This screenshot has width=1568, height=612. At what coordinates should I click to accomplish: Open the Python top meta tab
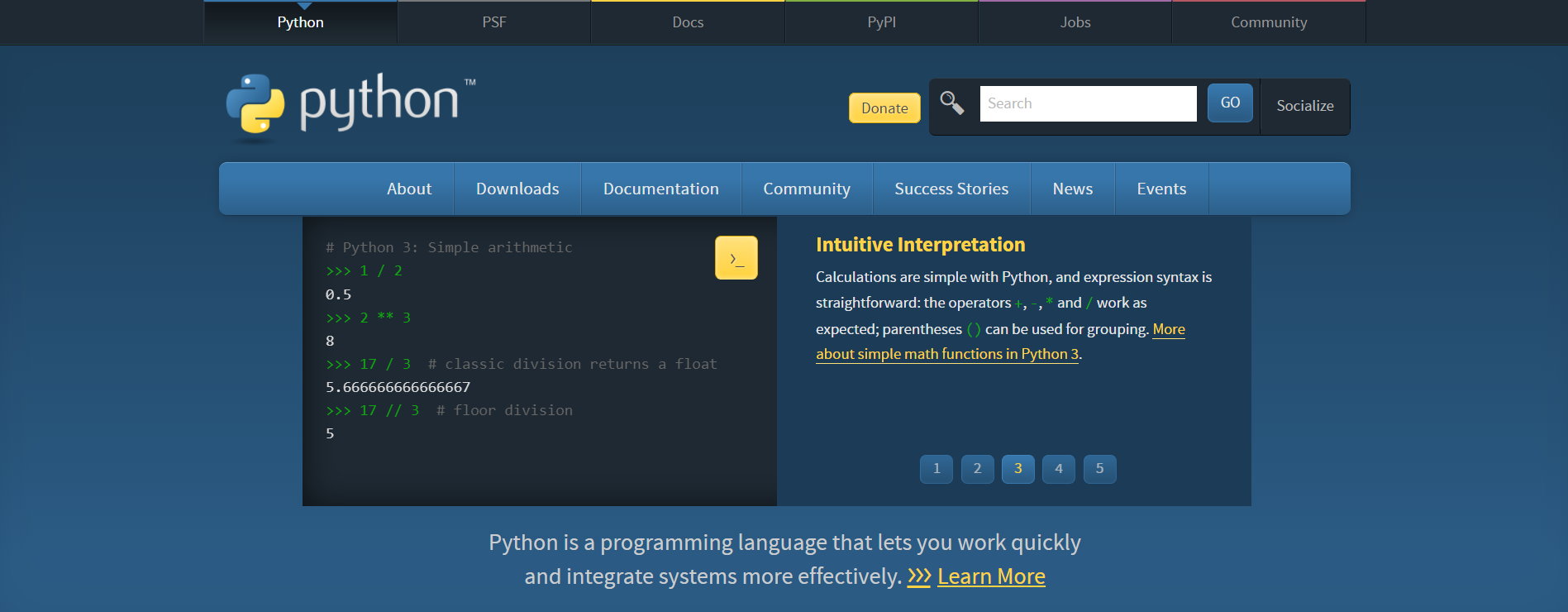point(301,22)
